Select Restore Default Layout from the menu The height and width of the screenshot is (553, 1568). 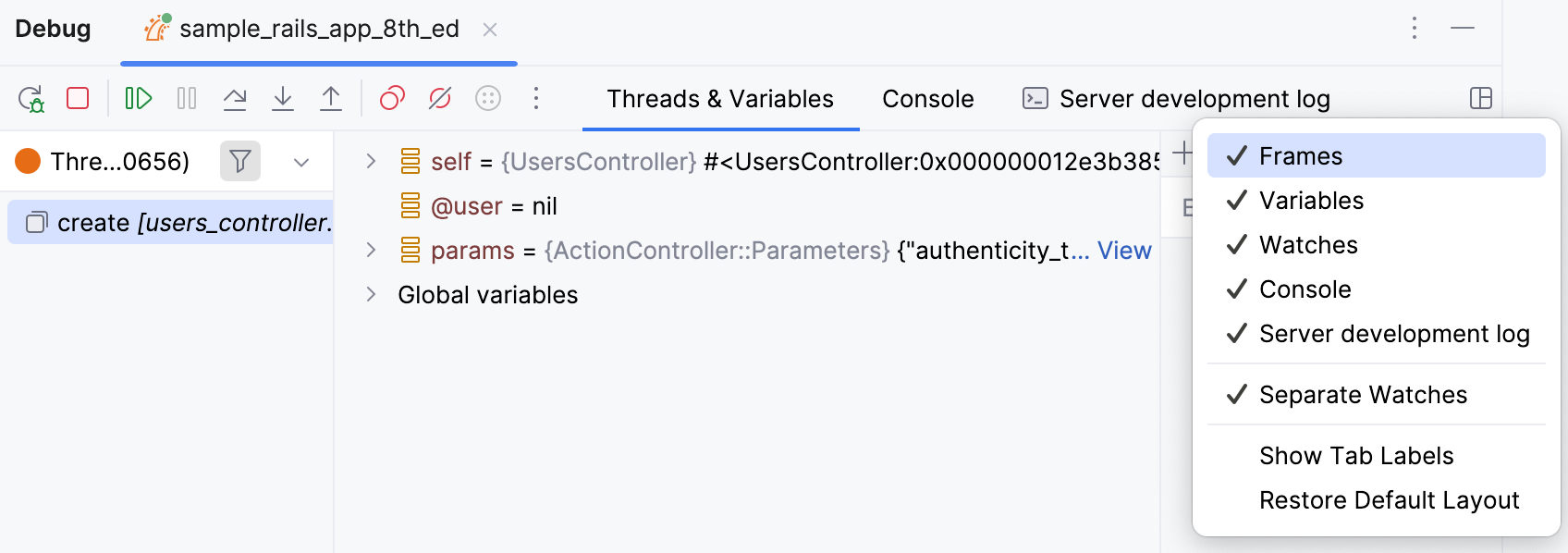(x=1389, y=499)
